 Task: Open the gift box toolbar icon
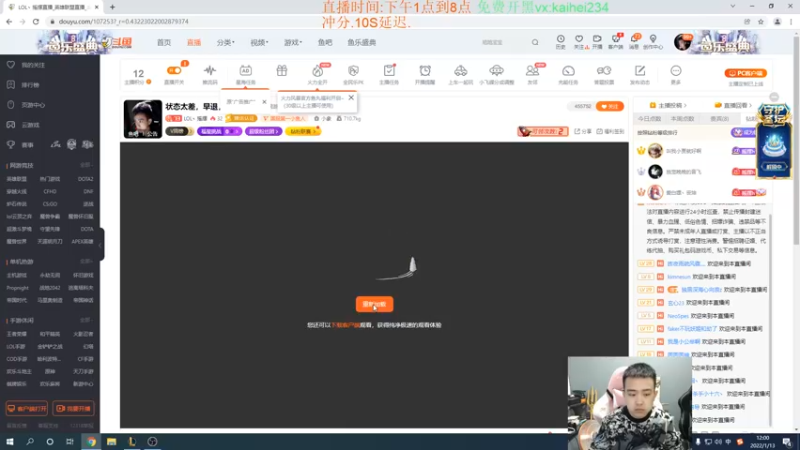click(282, 70)
